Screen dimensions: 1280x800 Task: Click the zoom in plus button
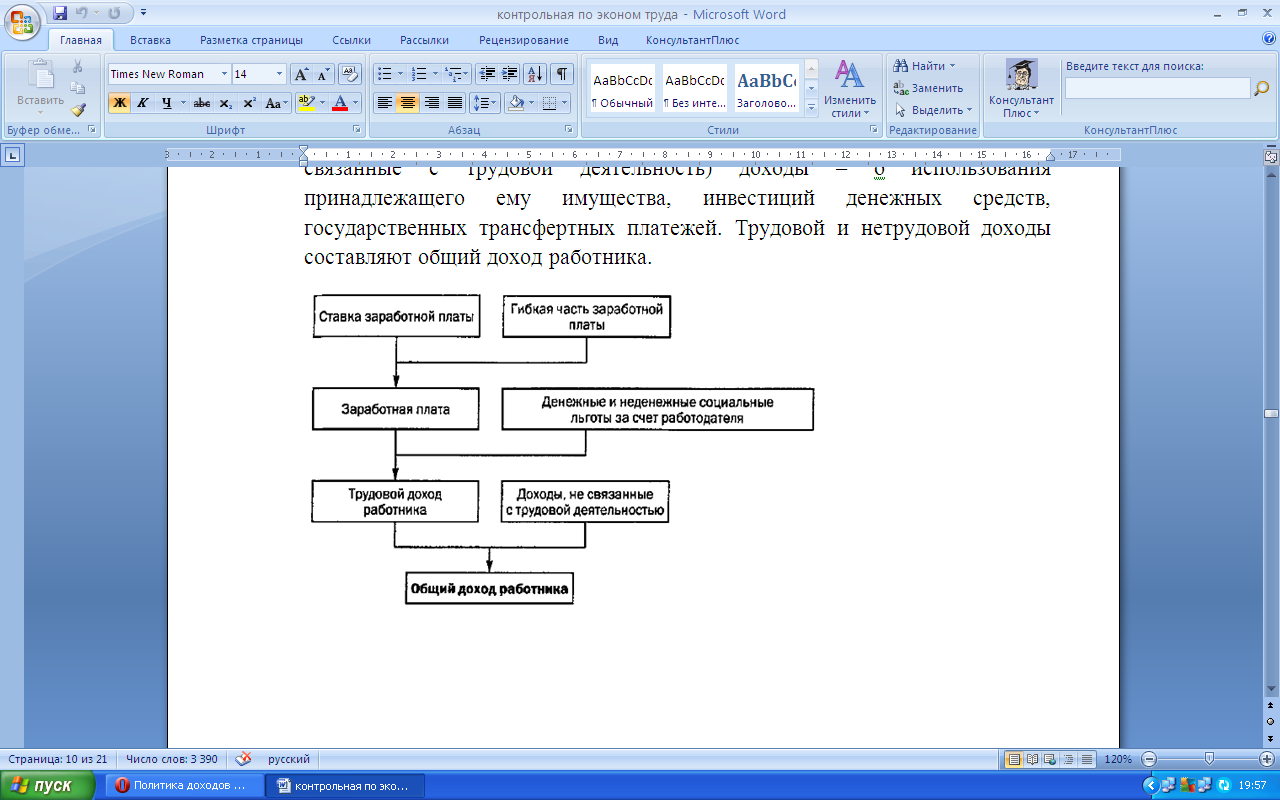click(1267, 759)
